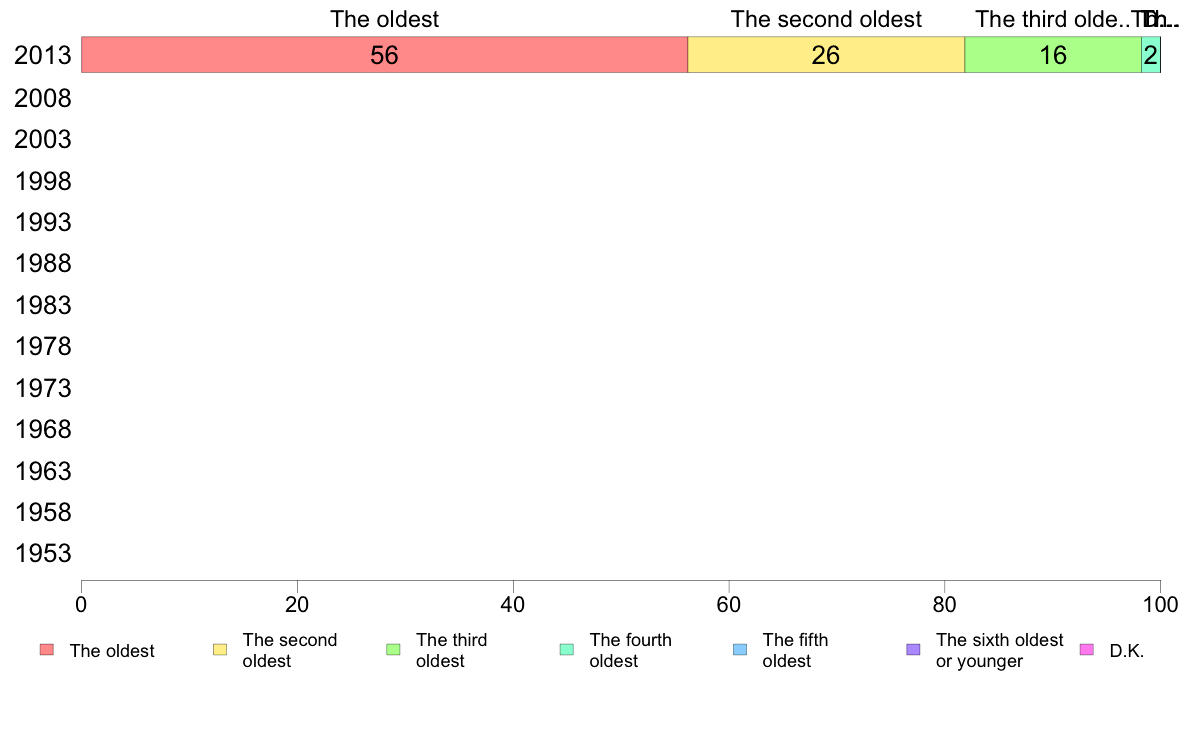This screenshot has width=1188, height=736.
Task: Click the red 'The oldest' legend swatch
Action: tap(47, 650)
